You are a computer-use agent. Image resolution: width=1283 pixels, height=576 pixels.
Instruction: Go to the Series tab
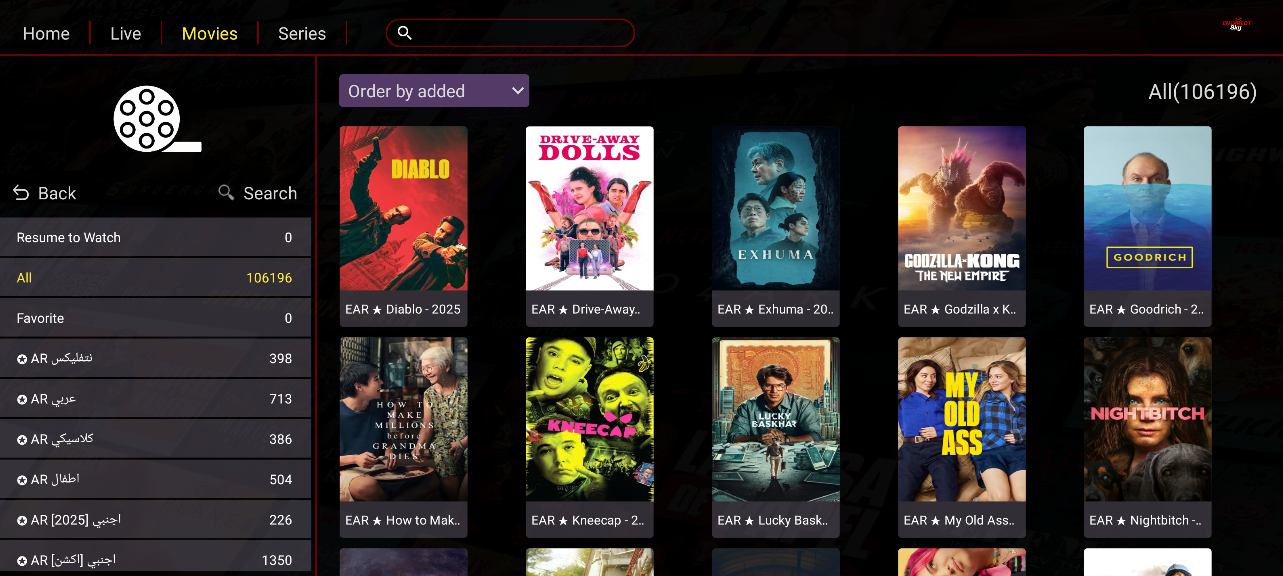(302, 34)
